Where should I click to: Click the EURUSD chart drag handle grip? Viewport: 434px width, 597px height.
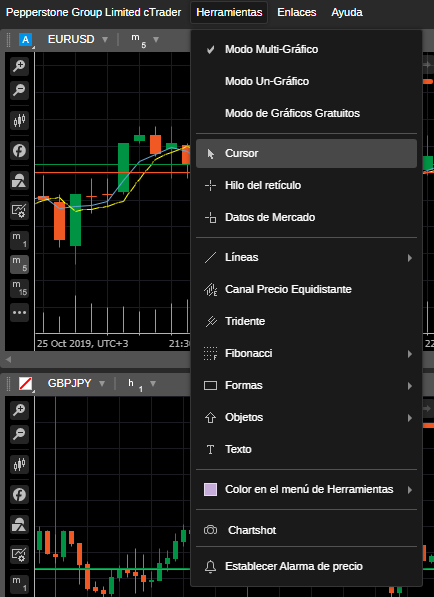click(8, 40)
